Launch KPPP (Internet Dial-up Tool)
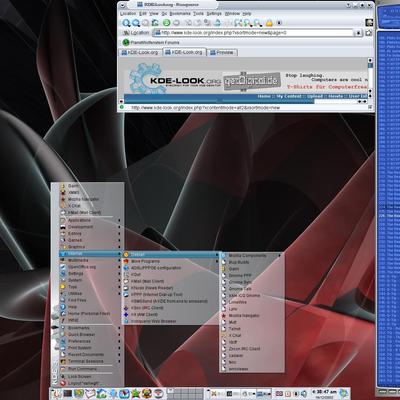The height and width of the screenshot is (400, 400). [x=171, y=295]
